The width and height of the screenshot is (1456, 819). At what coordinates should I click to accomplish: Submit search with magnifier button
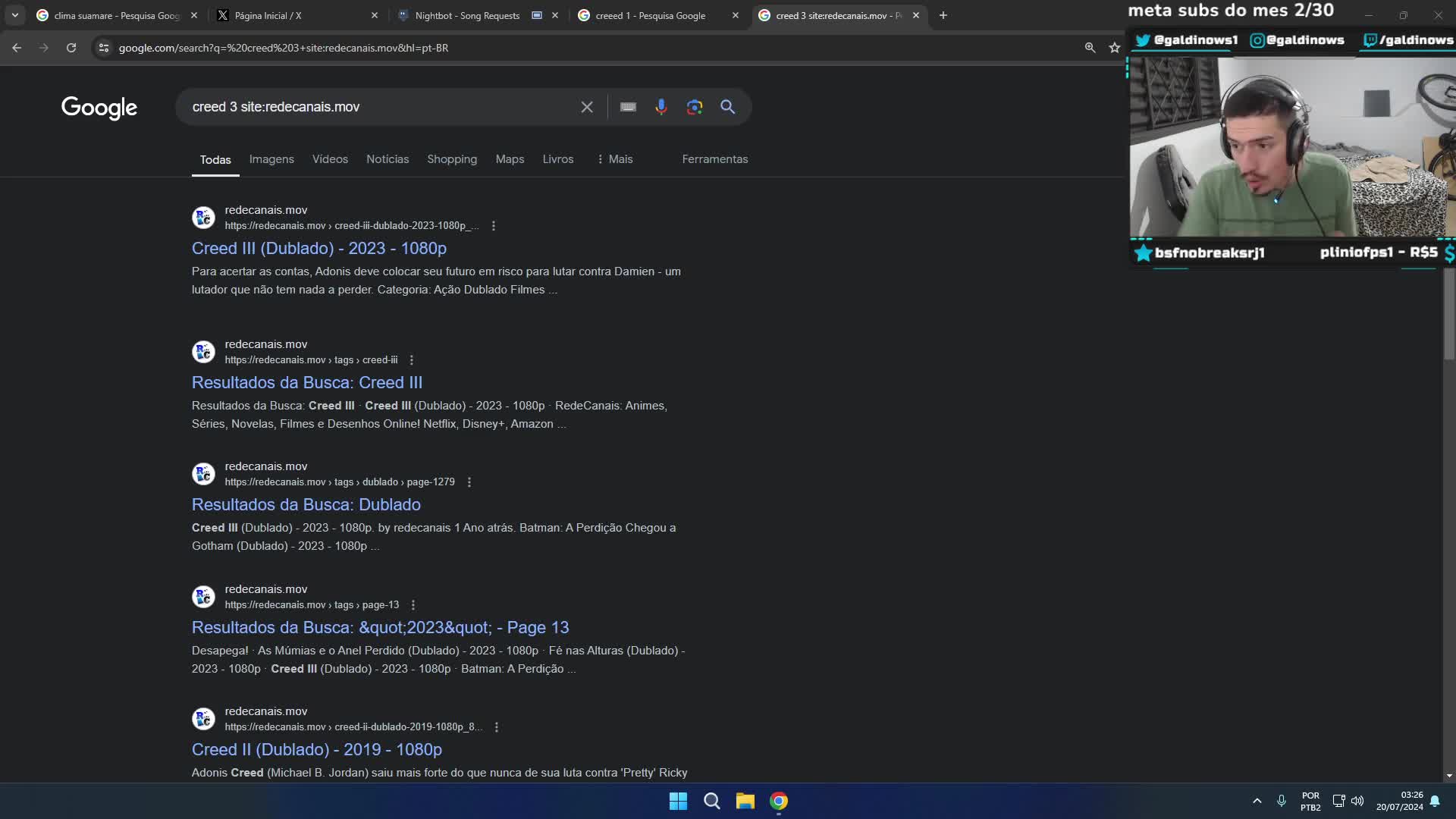(x=728, y=107)
